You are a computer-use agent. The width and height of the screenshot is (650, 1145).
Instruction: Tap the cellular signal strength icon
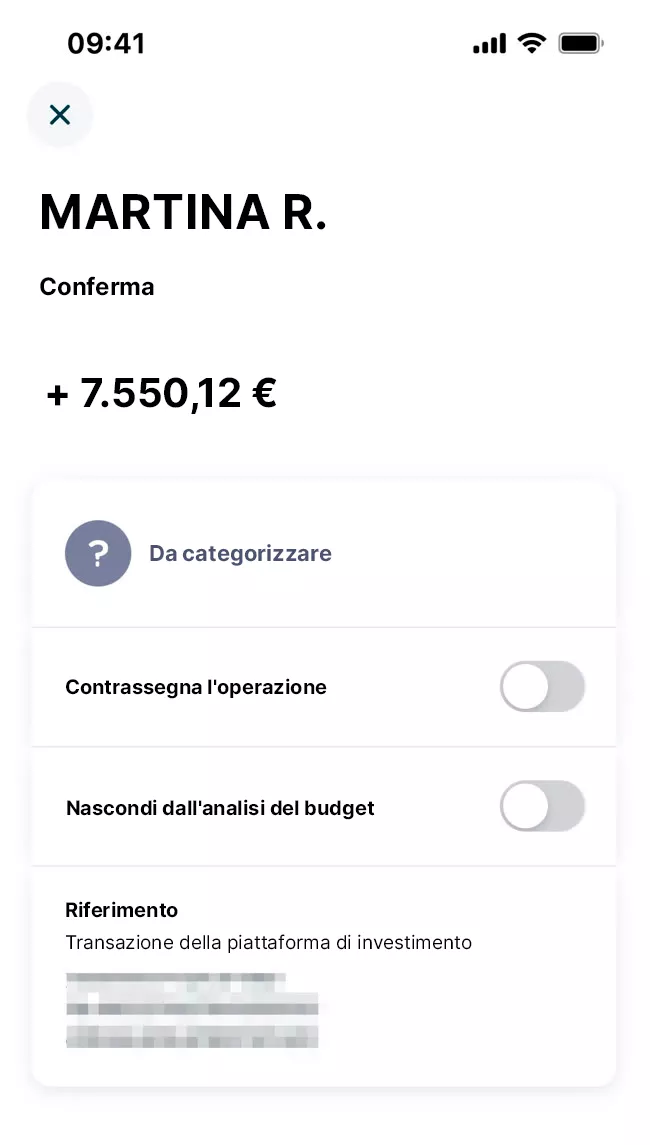(x=489, y=44)
